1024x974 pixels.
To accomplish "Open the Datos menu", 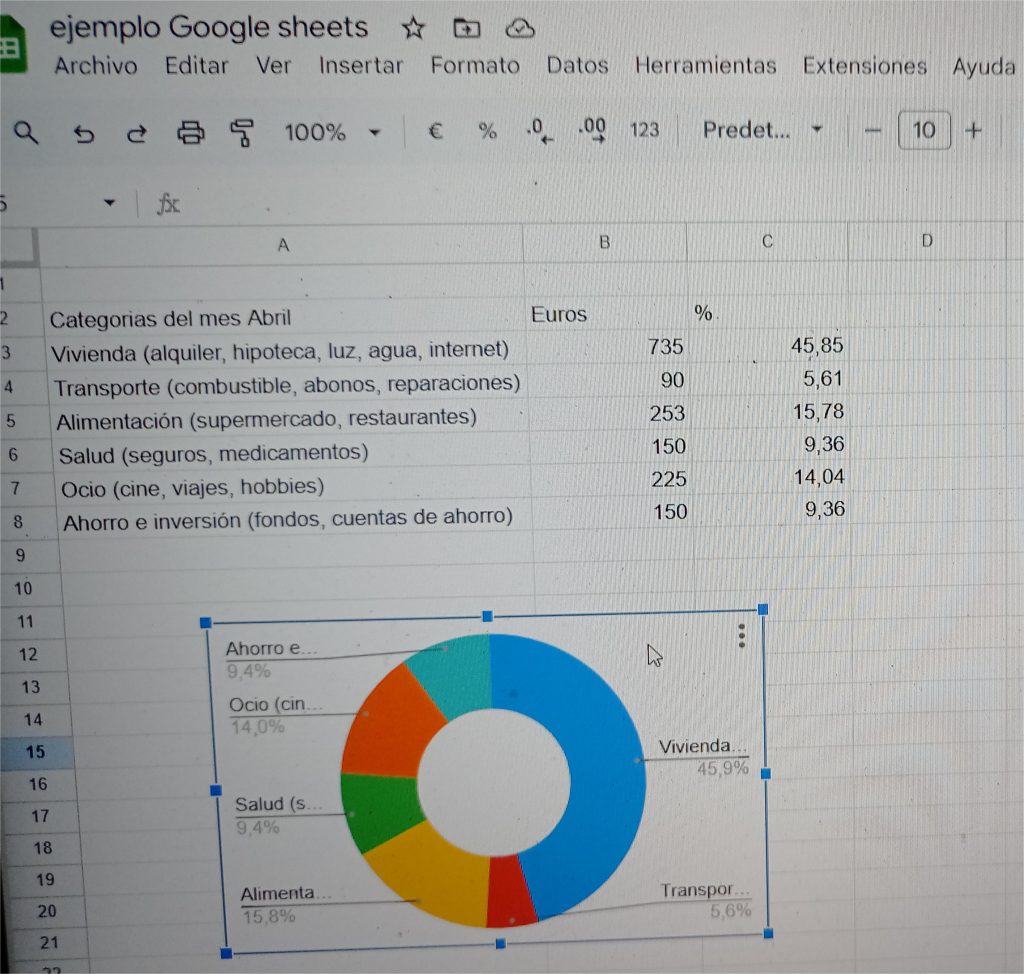I will [577, 66].
